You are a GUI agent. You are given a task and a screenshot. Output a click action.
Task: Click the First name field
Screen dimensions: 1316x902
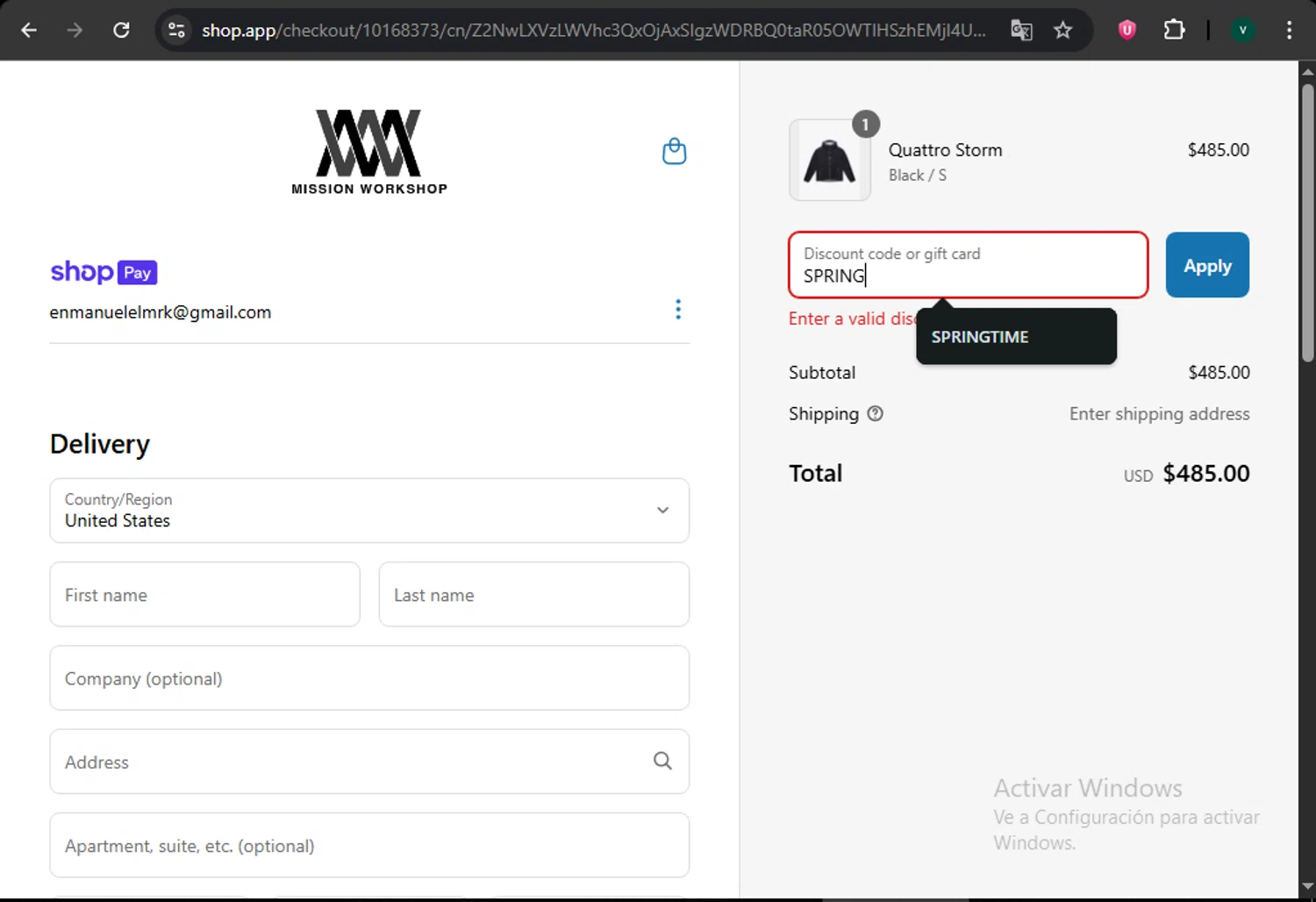pos(204,594)
